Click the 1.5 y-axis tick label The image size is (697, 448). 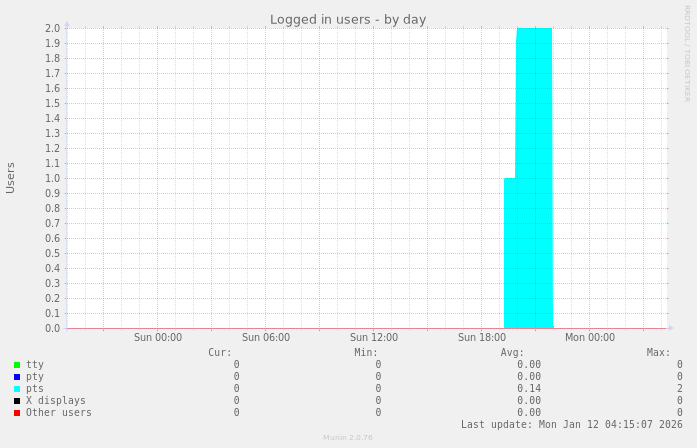(x=52, y=104)
